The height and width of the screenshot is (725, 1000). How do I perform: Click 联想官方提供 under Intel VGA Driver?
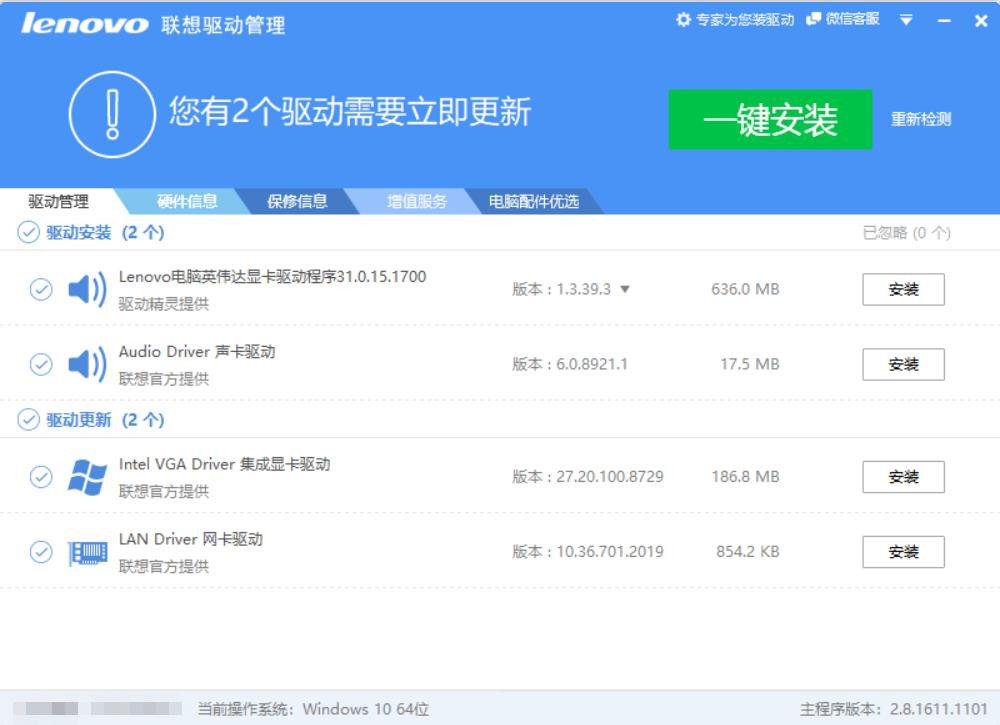164,492
